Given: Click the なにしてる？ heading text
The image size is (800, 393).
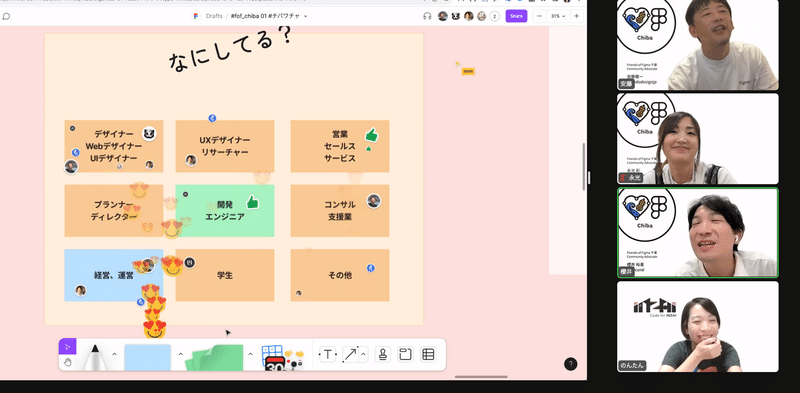Looking at the screenshot, I should tap(231, 50).
